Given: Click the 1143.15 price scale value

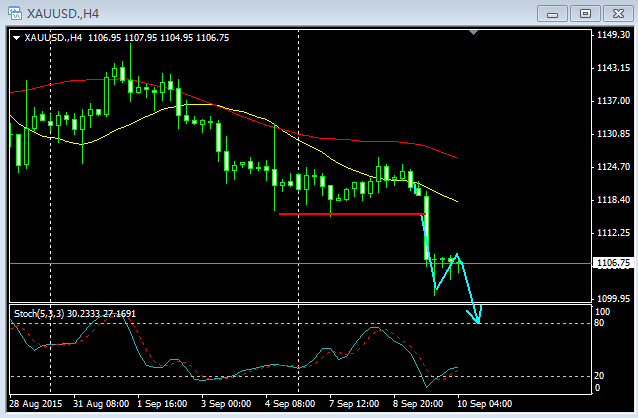Looking at the screenshot, I should pyautogui.click(x=613, y=68).
